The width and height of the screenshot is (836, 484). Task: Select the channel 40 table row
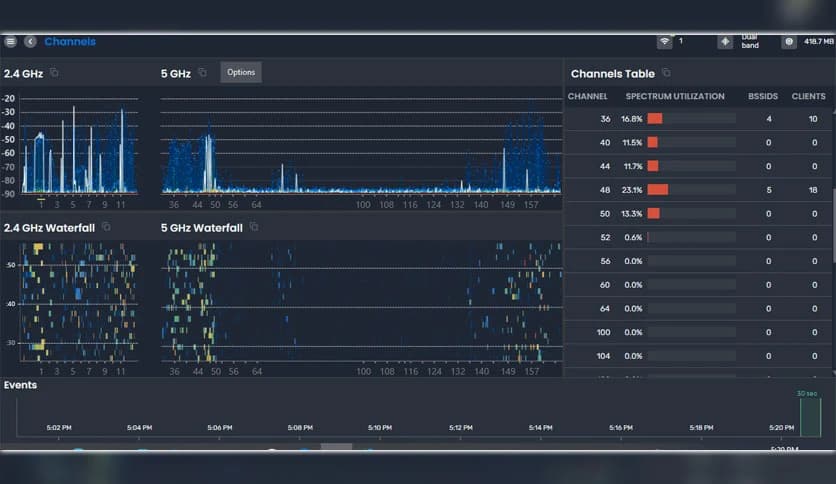point(698,142)
